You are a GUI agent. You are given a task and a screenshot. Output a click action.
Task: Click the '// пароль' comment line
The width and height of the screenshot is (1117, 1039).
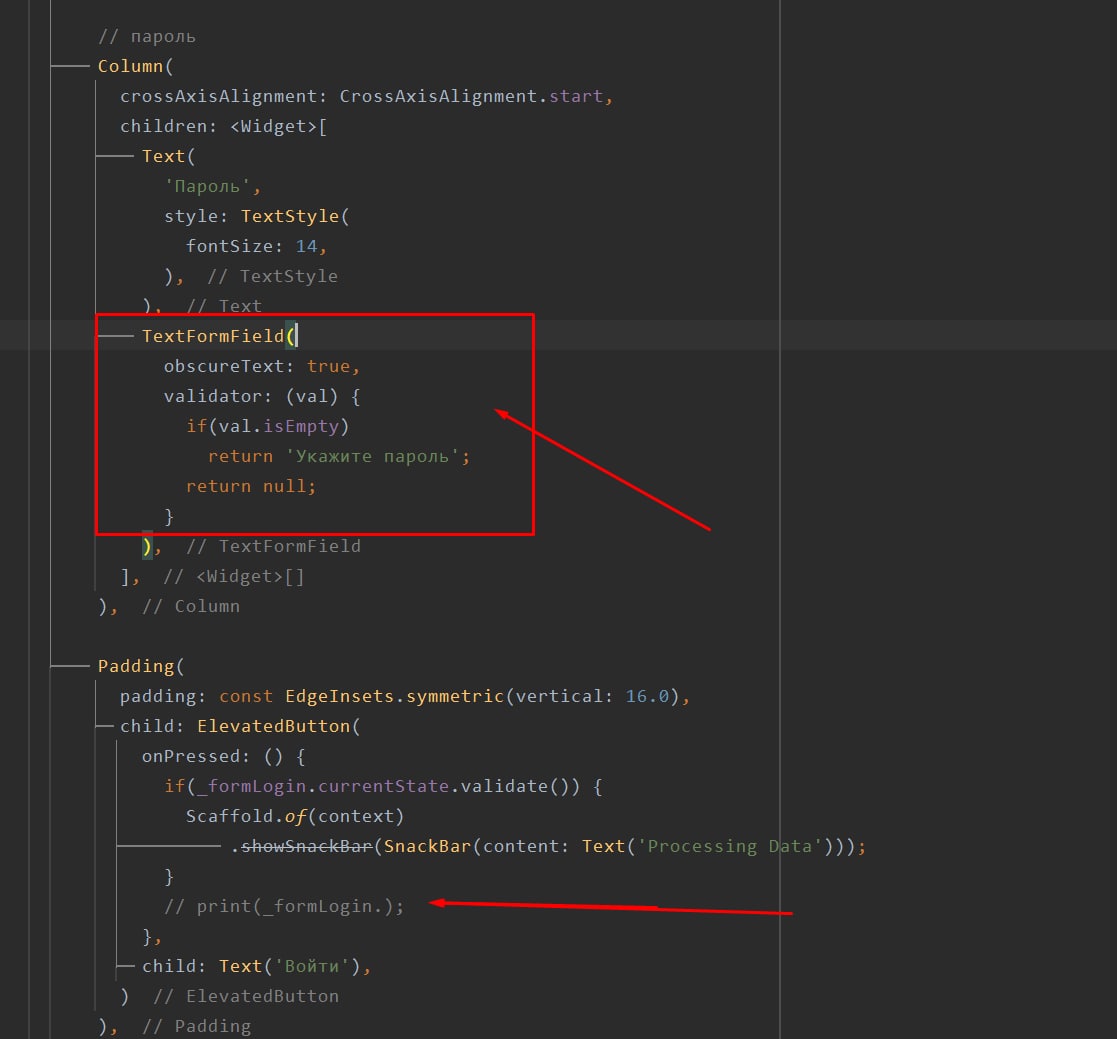[147, 36]
